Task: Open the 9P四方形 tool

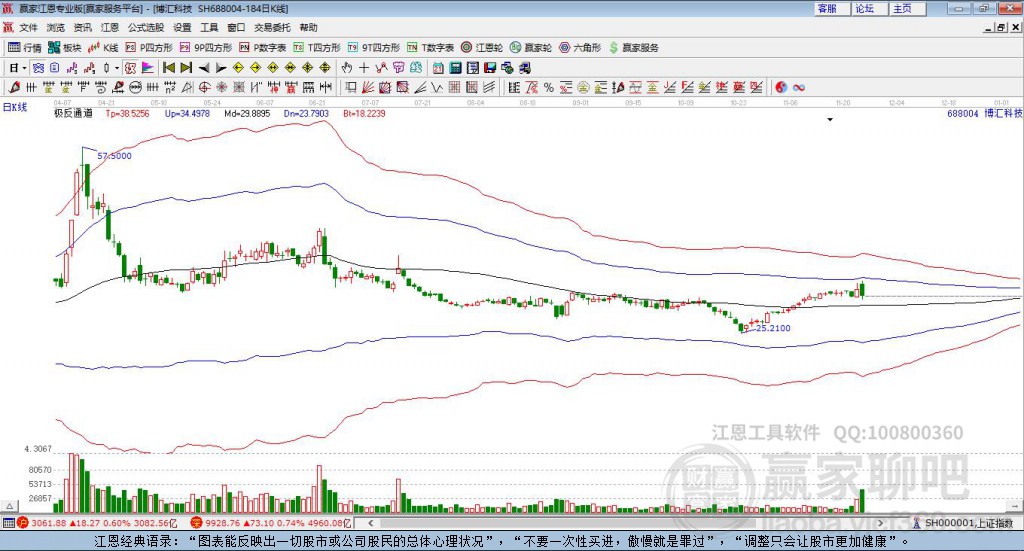Action: pos(206,48)
